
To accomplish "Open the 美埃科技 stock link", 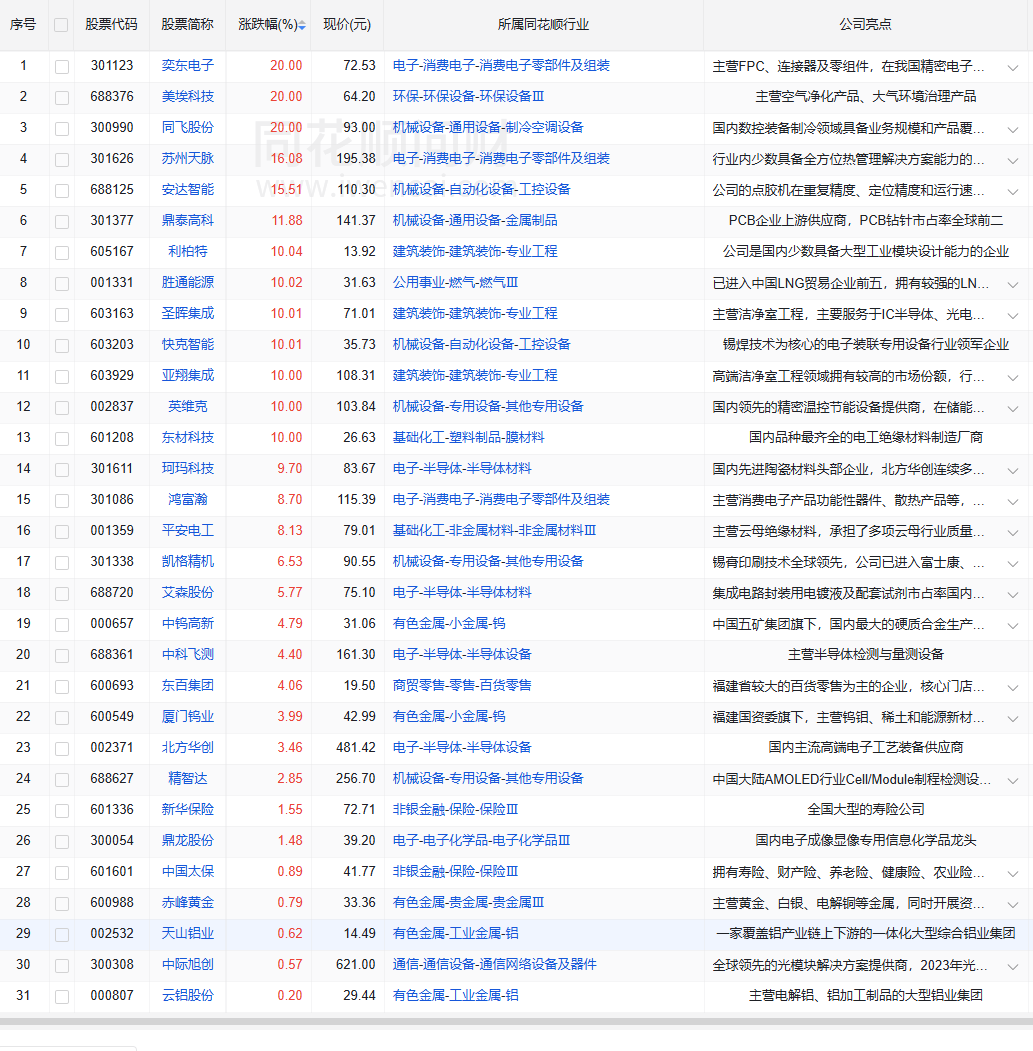I will pyautogui.click(x=188, y=96).
